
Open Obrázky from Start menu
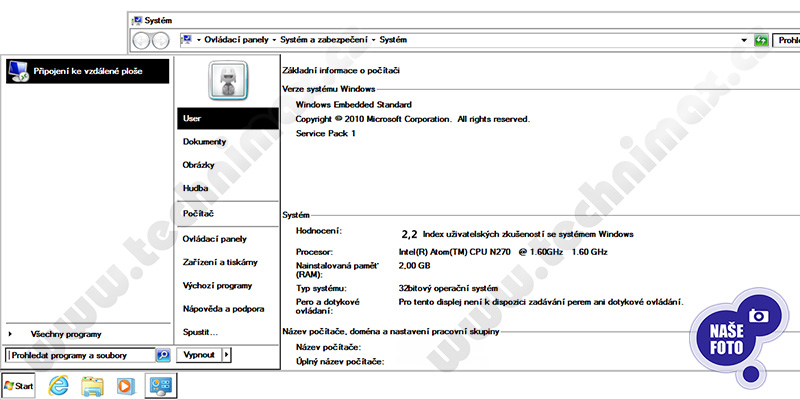click(x=228, y=165)
